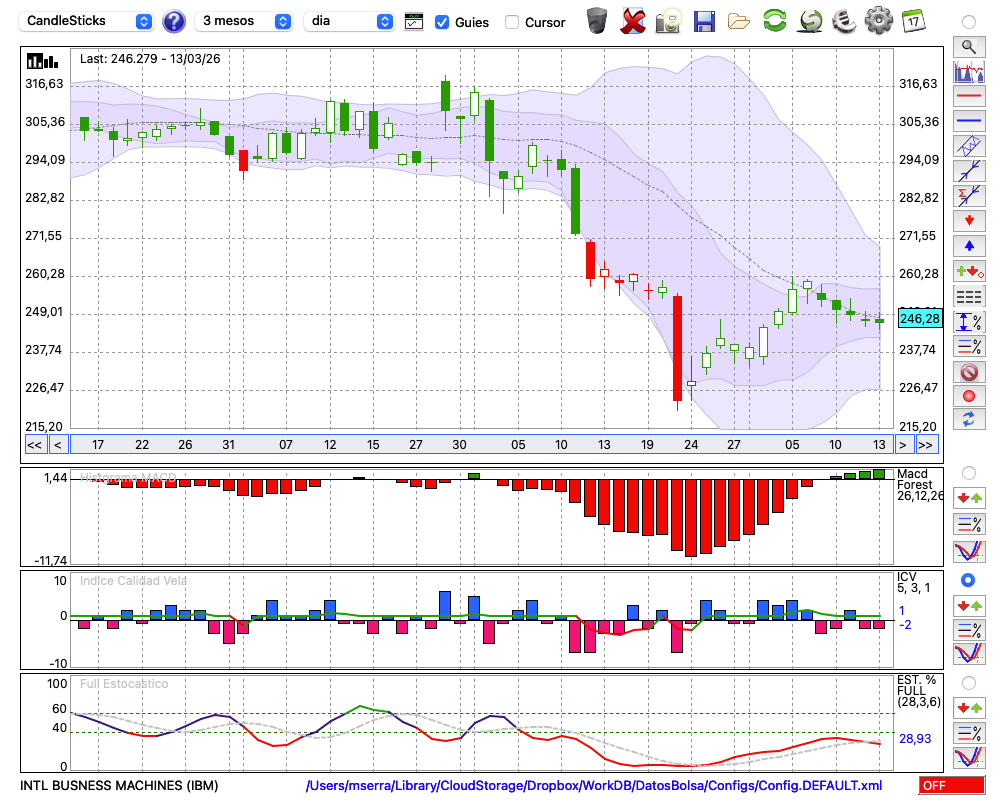Click the magnifying glass zoom tool

point(968,46)
